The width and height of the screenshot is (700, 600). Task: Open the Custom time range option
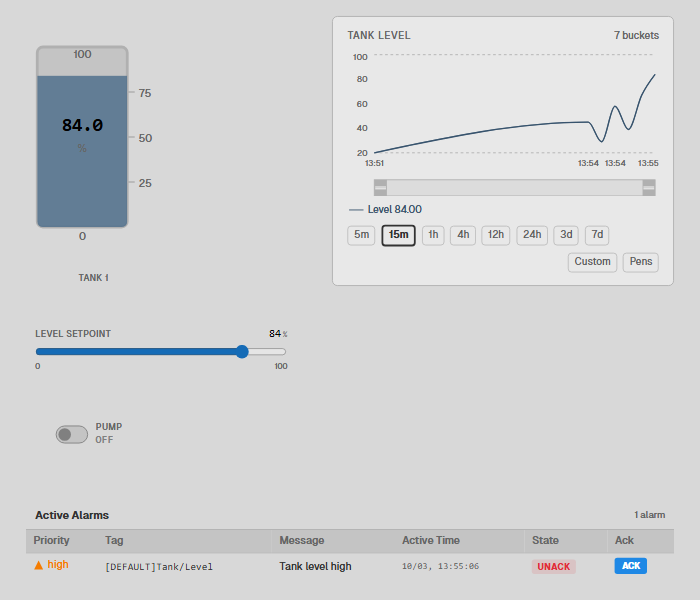(x=592, y=262)
